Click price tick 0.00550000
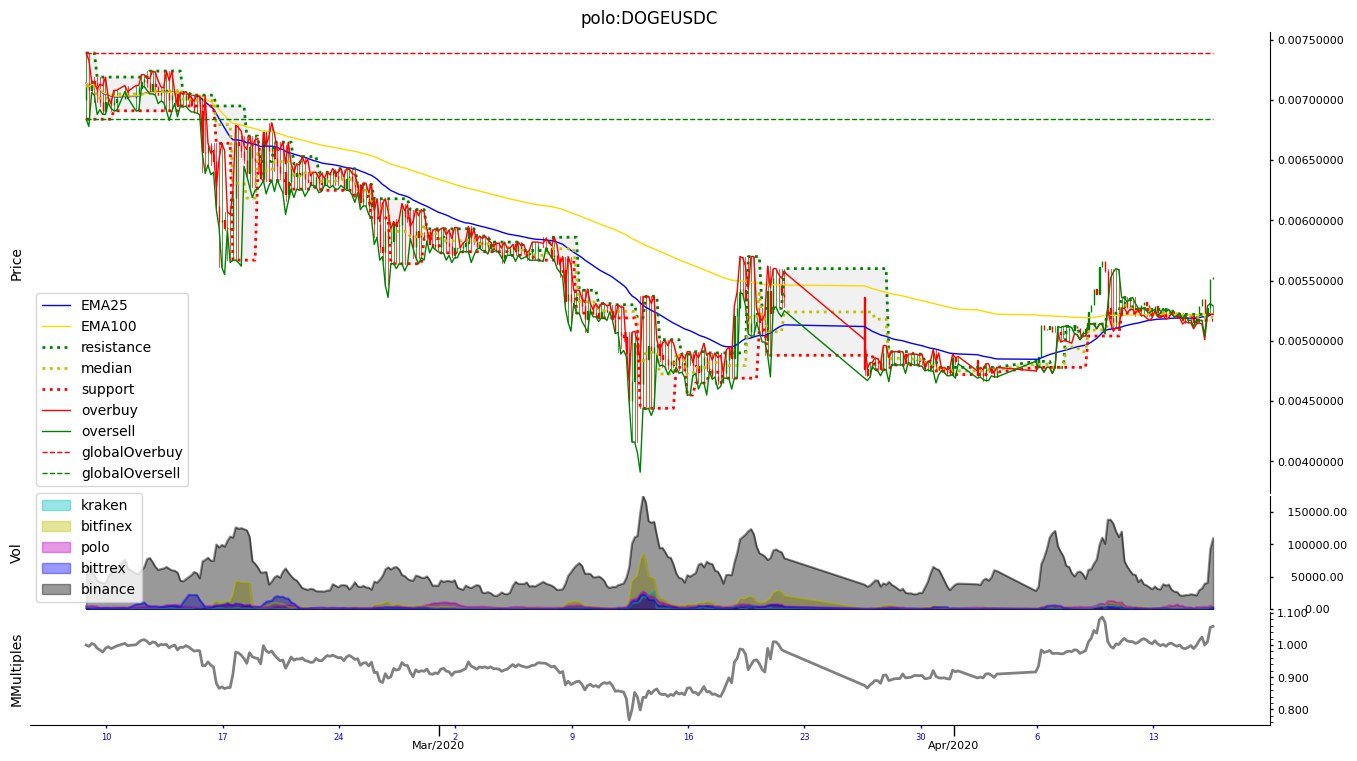Image resolution: width=1357 pixels, height=761 pixels. (1313, 282)
